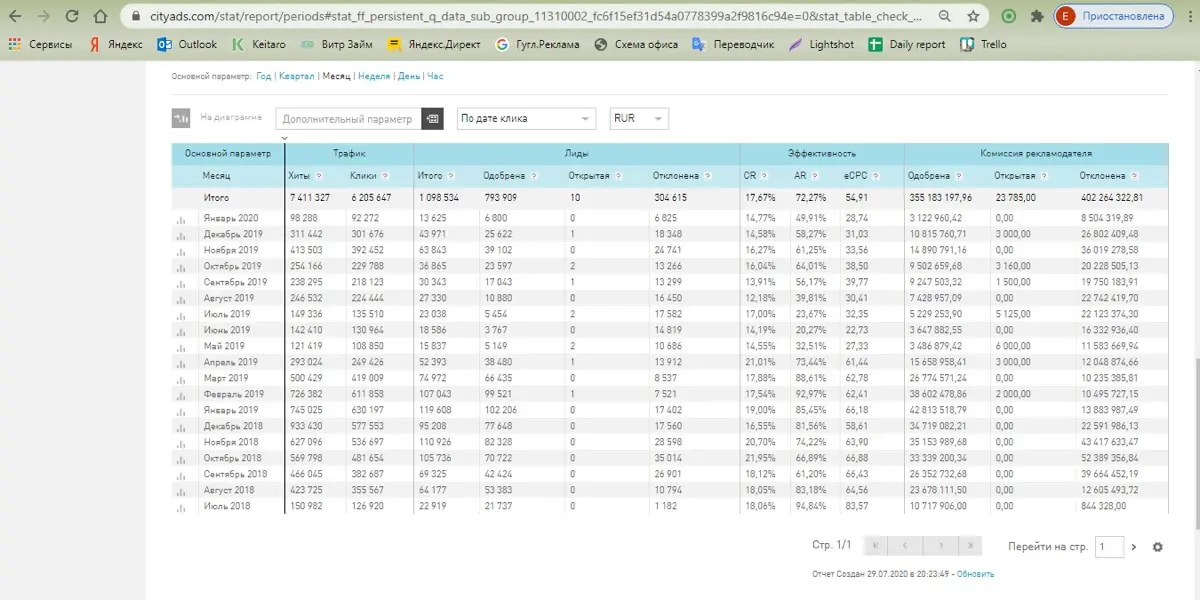Focus the 'Перейти на стр.' page number field

click(1109, 547)
